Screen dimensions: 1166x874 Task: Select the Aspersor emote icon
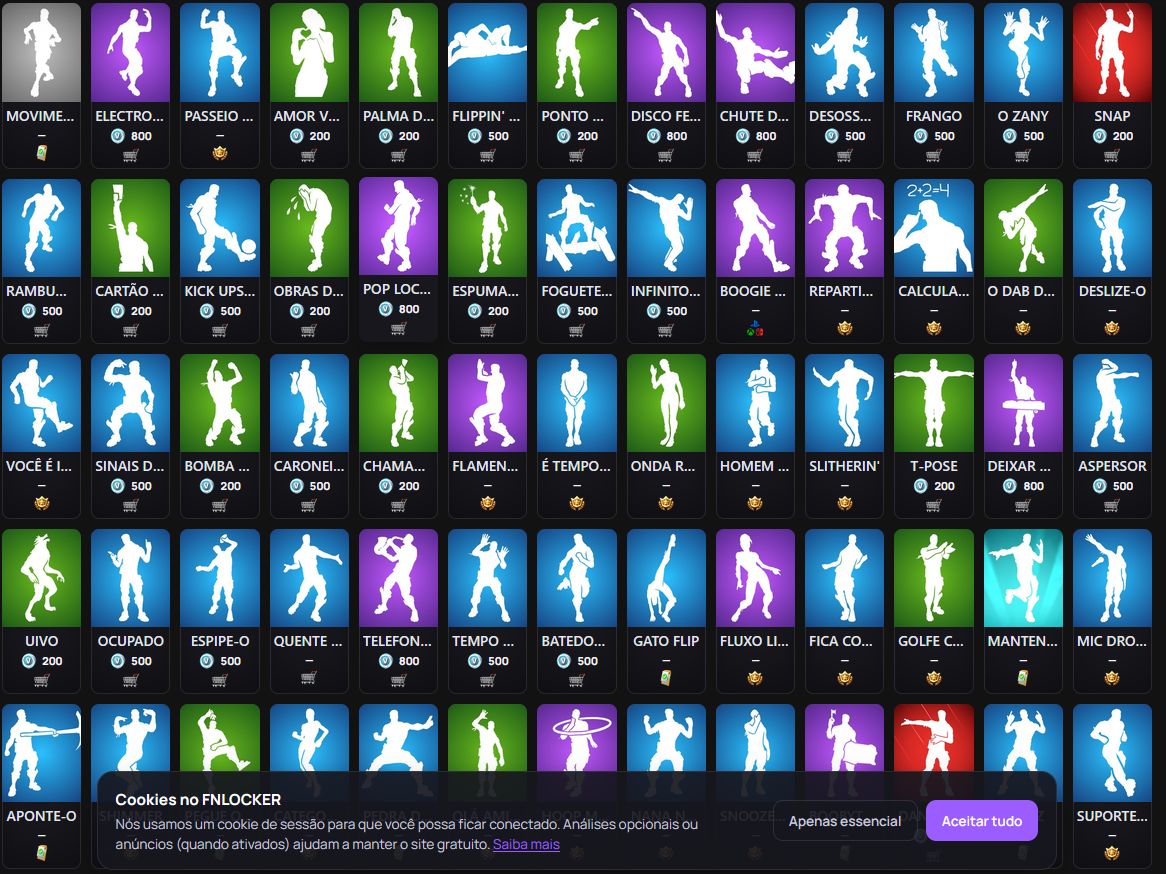(x=1112, y=402)
